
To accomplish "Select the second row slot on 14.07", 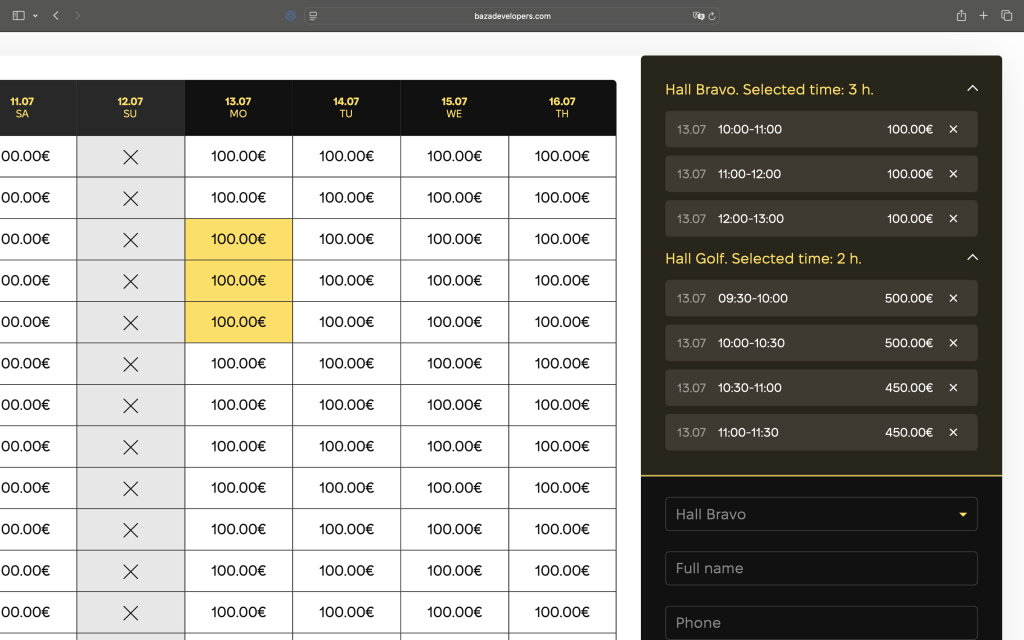I will pos(347,197).
